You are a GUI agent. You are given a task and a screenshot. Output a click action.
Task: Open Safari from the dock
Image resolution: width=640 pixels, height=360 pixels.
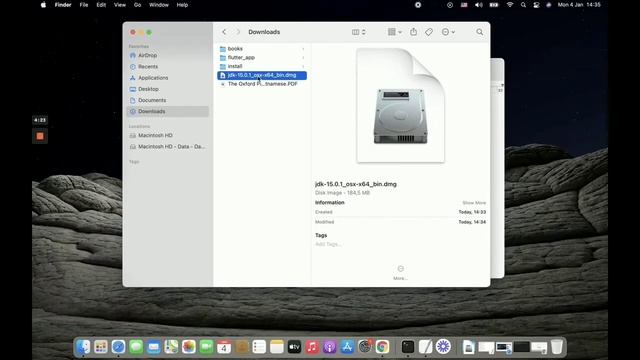118,347
